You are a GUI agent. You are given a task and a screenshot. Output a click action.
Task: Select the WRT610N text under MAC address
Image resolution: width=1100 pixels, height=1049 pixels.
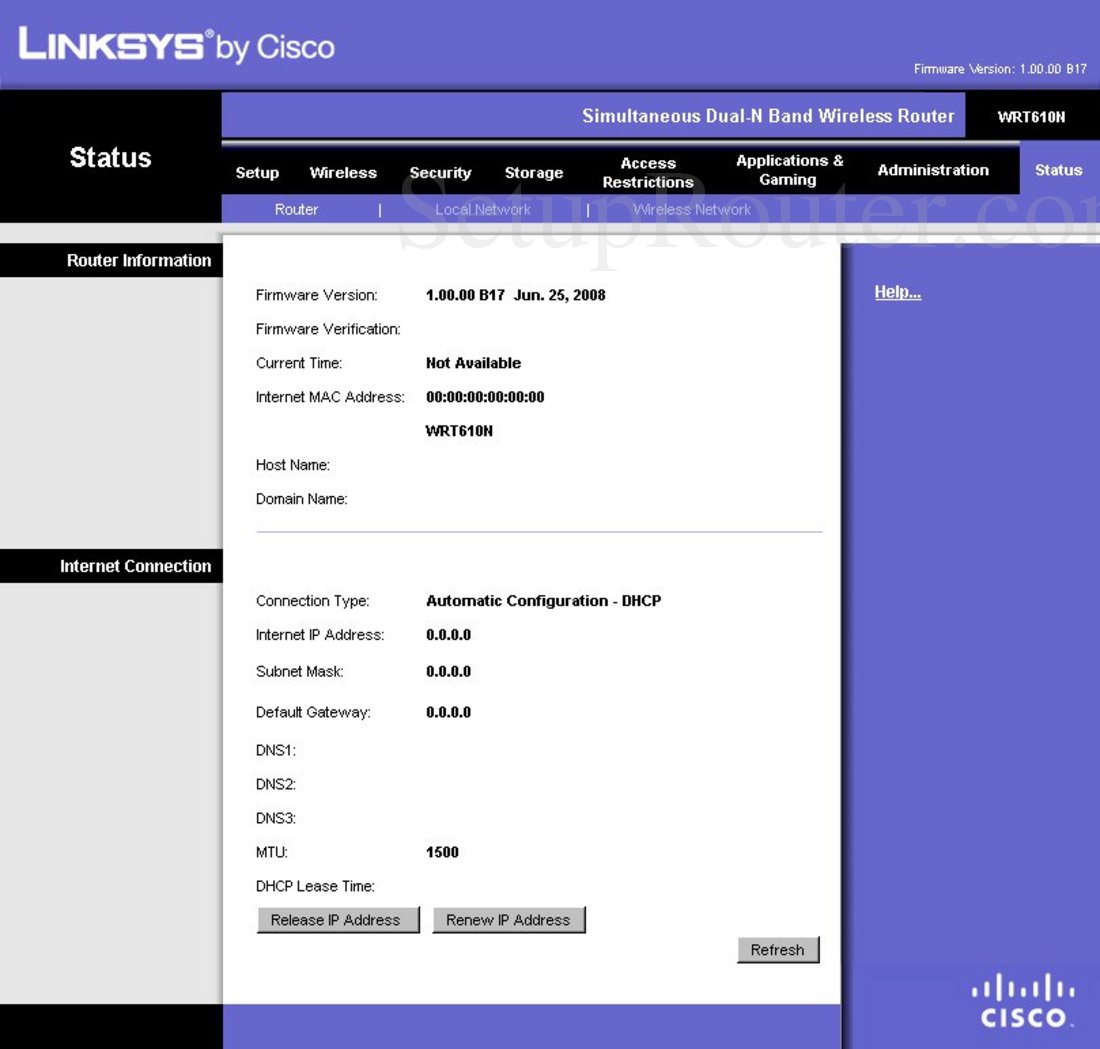click(460, 431)
